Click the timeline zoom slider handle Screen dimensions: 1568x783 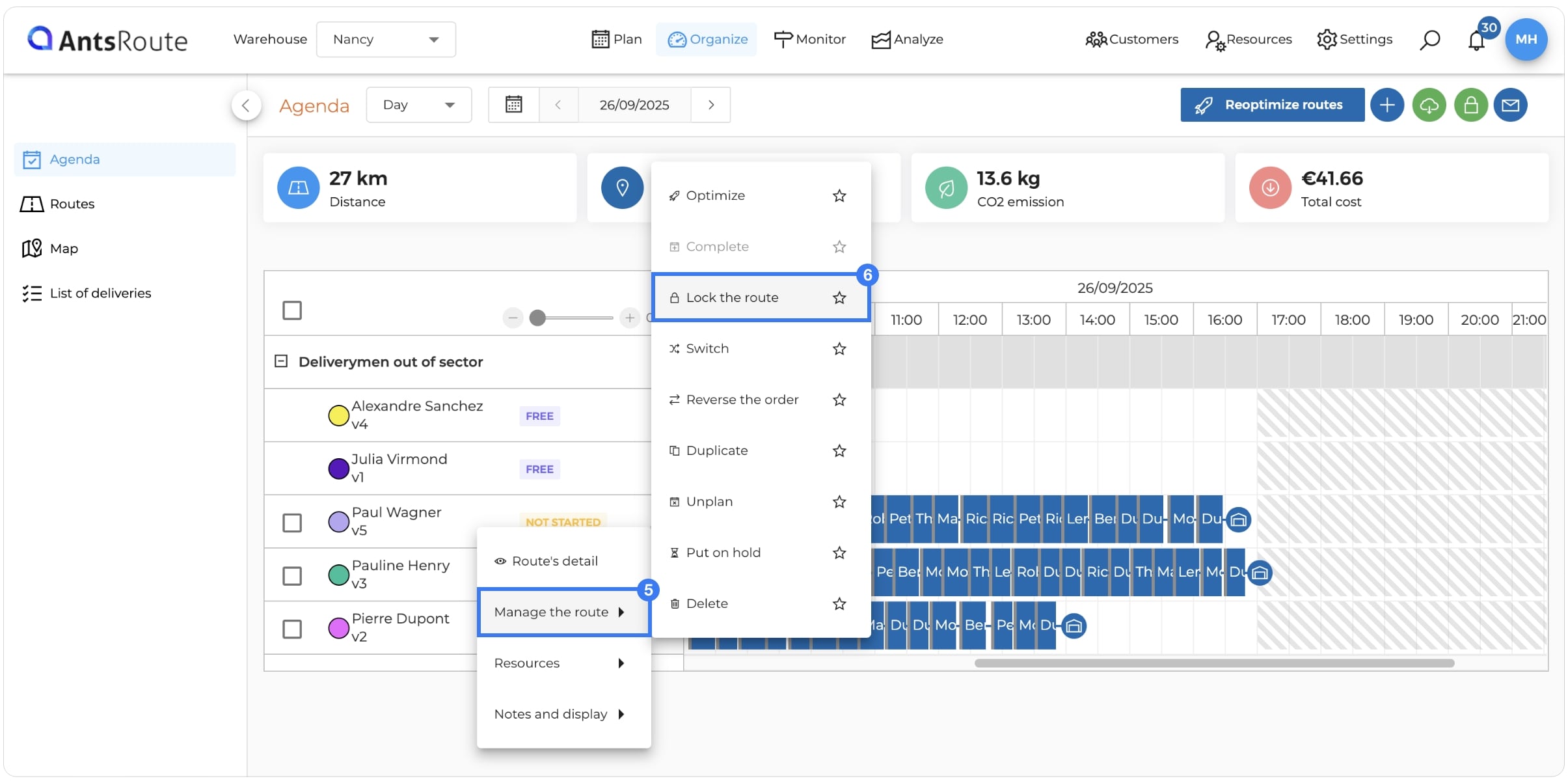(x=537, y=318)
